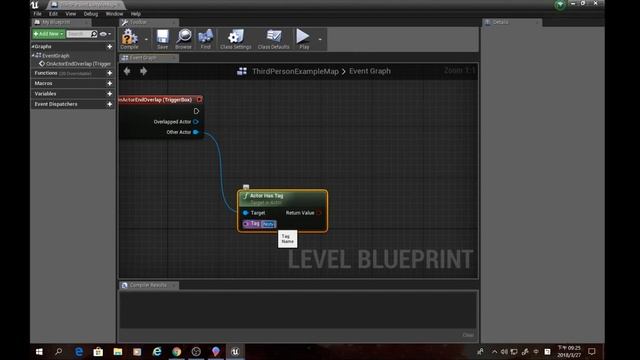Add a new graph with plus
The width and height of the screenshot is (640, 360).
pos(109,47)
